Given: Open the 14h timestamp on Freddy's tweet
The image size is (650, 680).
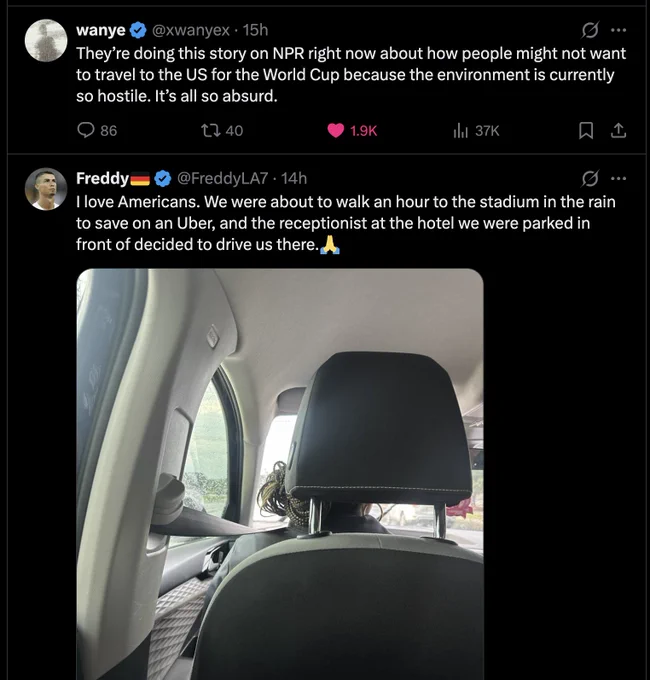Looking at the screenshot, I should click(294, 178).
